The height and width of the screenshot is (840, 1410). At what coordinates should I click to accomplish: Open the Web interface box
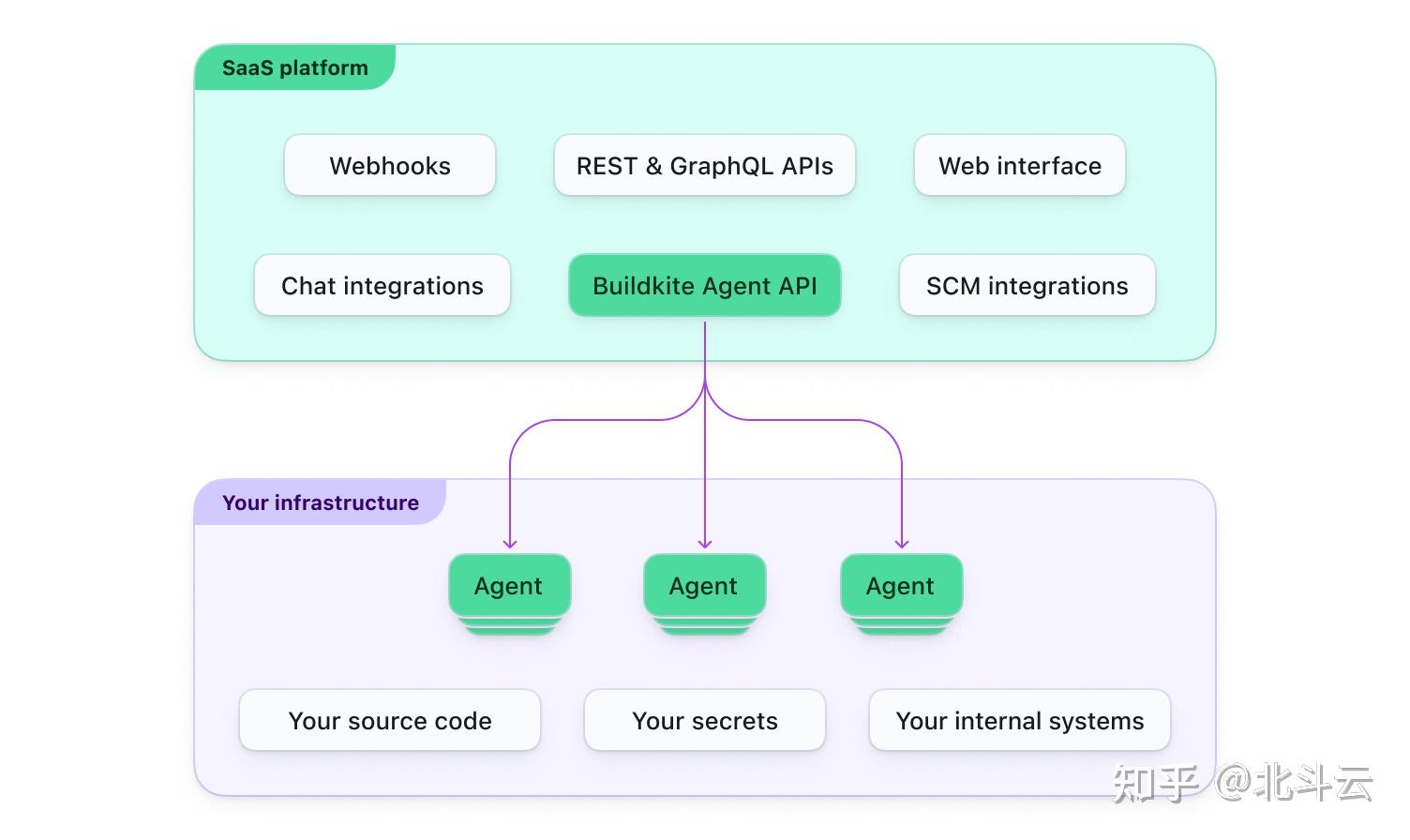click(1020, 165)
